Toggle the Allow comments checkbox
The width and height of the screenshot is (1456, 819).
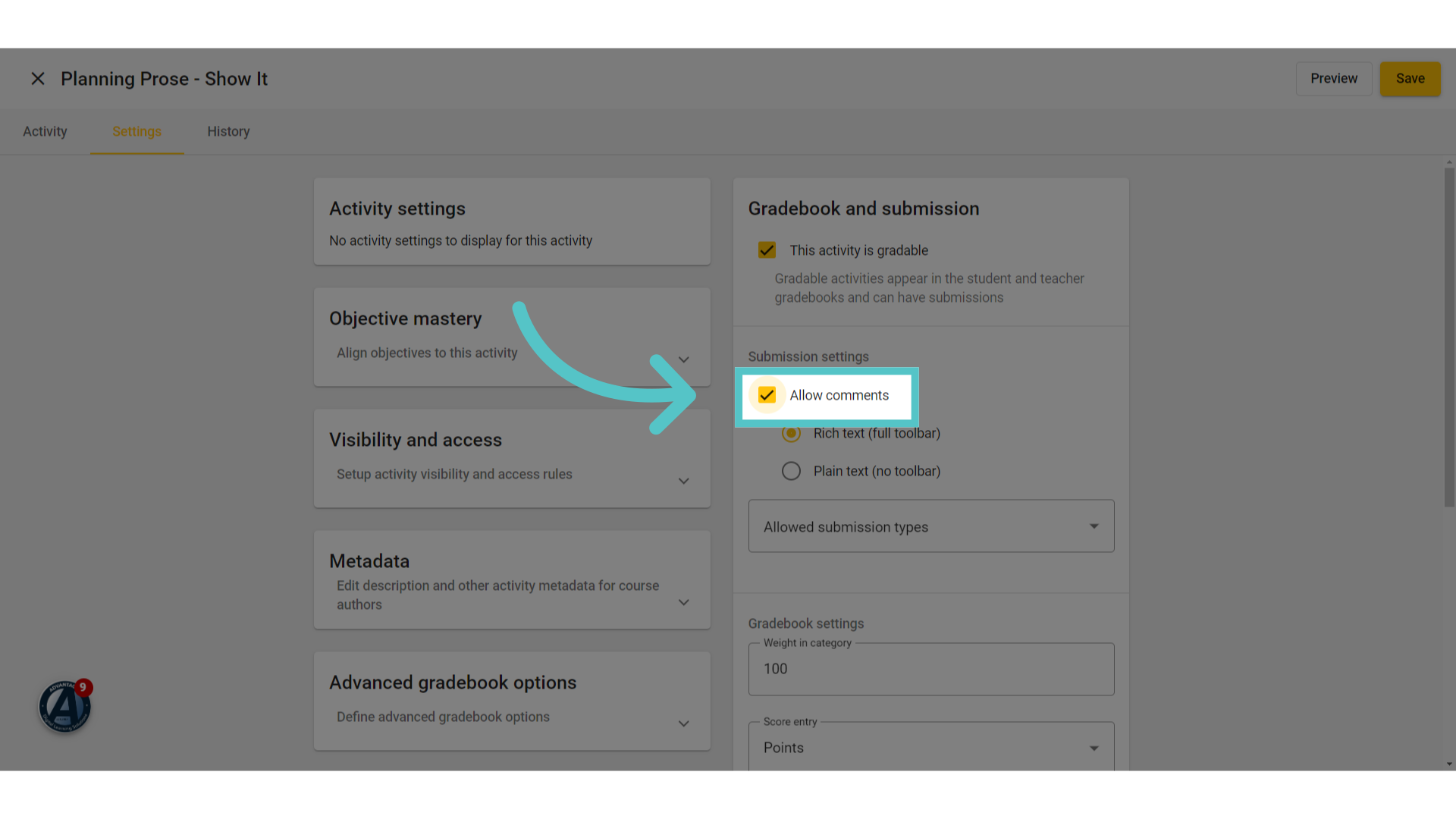767,395
